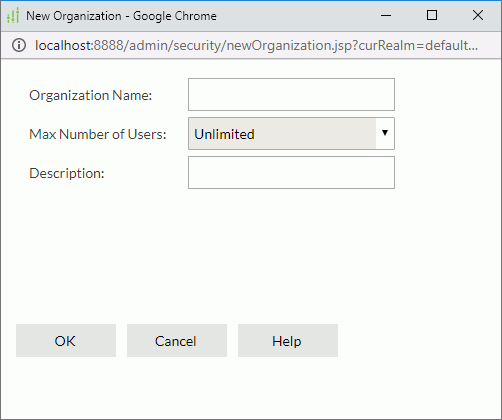Dismiss the dialog with Cancel button

point(177,341)
